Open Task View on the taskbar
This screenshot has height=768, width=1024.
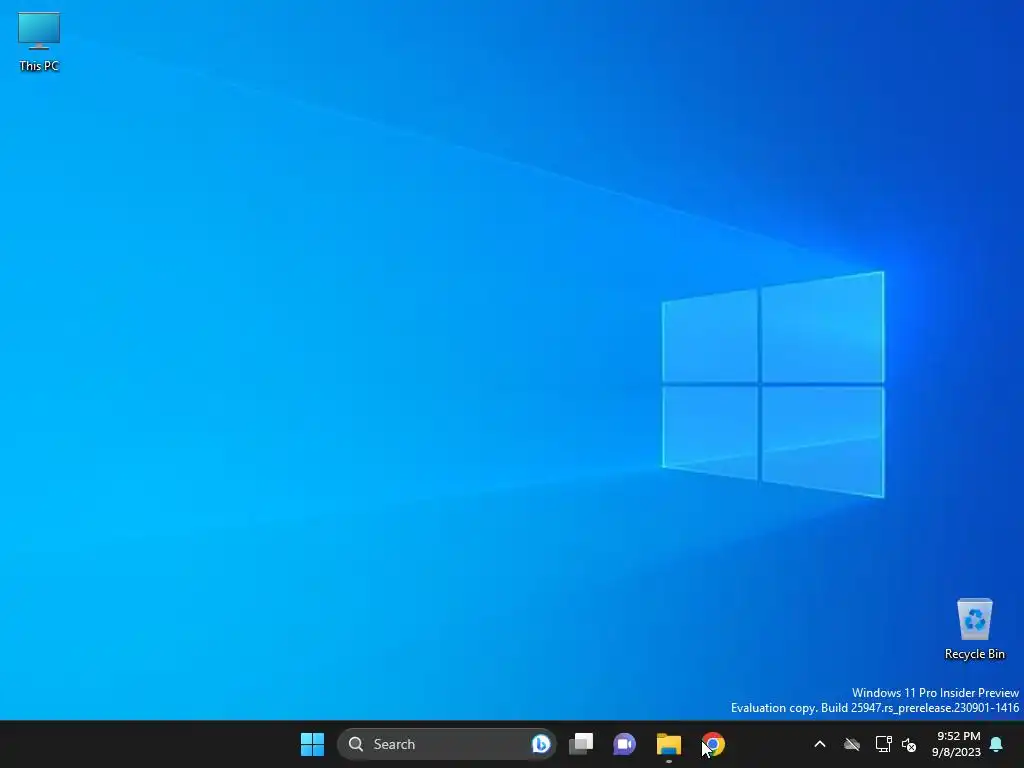pyautogui.click(x=581, y=744)
